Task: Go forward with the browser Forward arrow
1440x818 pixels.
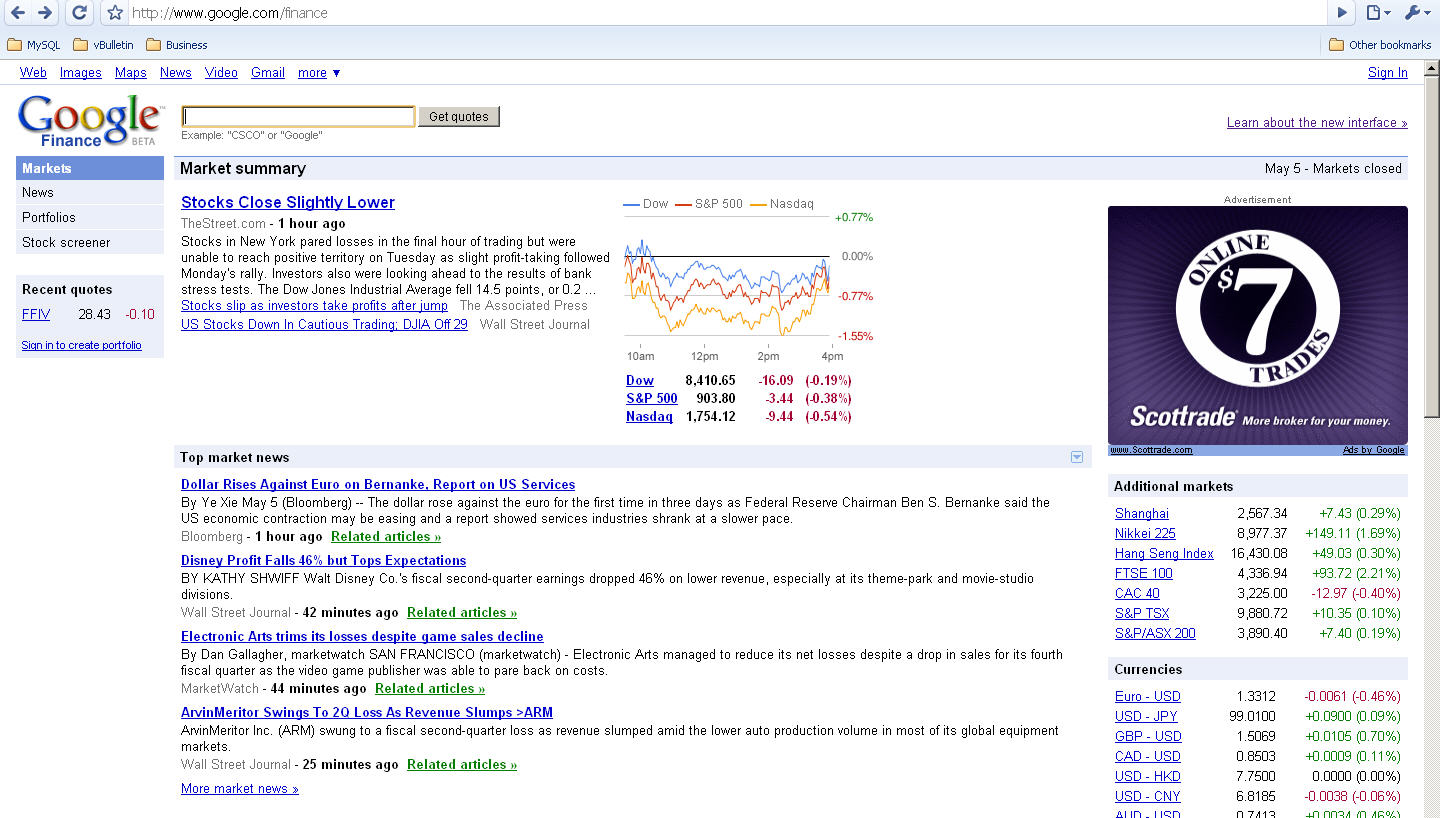Action: tap(45, 13)
